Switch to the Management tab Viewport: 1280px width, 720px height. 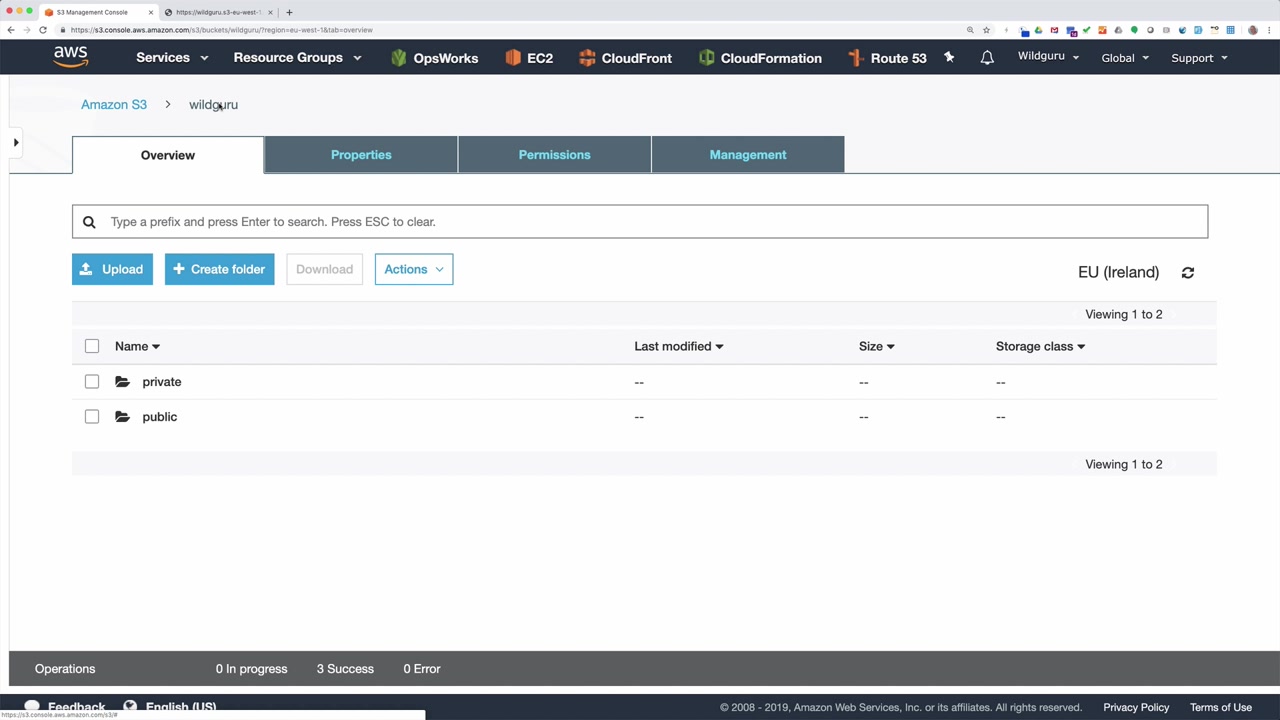pos(748,155)
